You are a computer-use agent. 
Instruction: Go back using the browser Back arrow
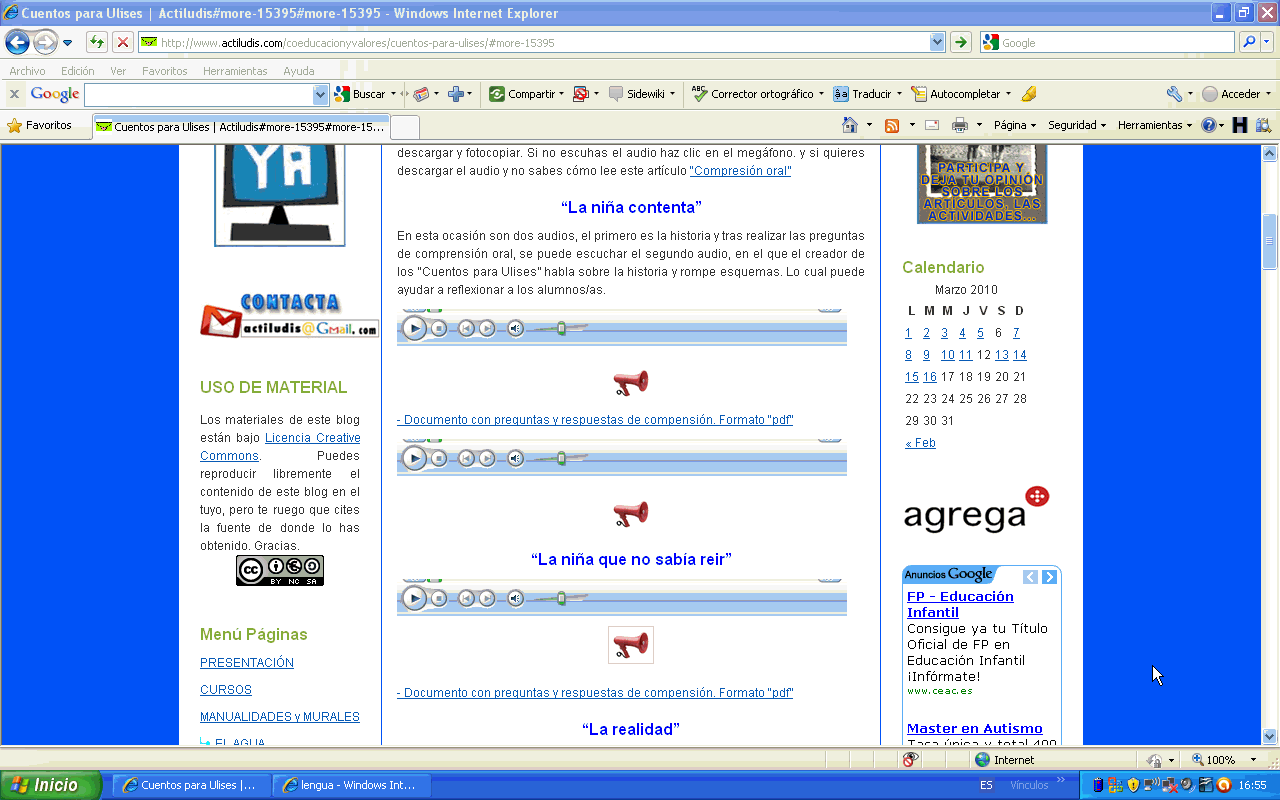pos(17,43)
